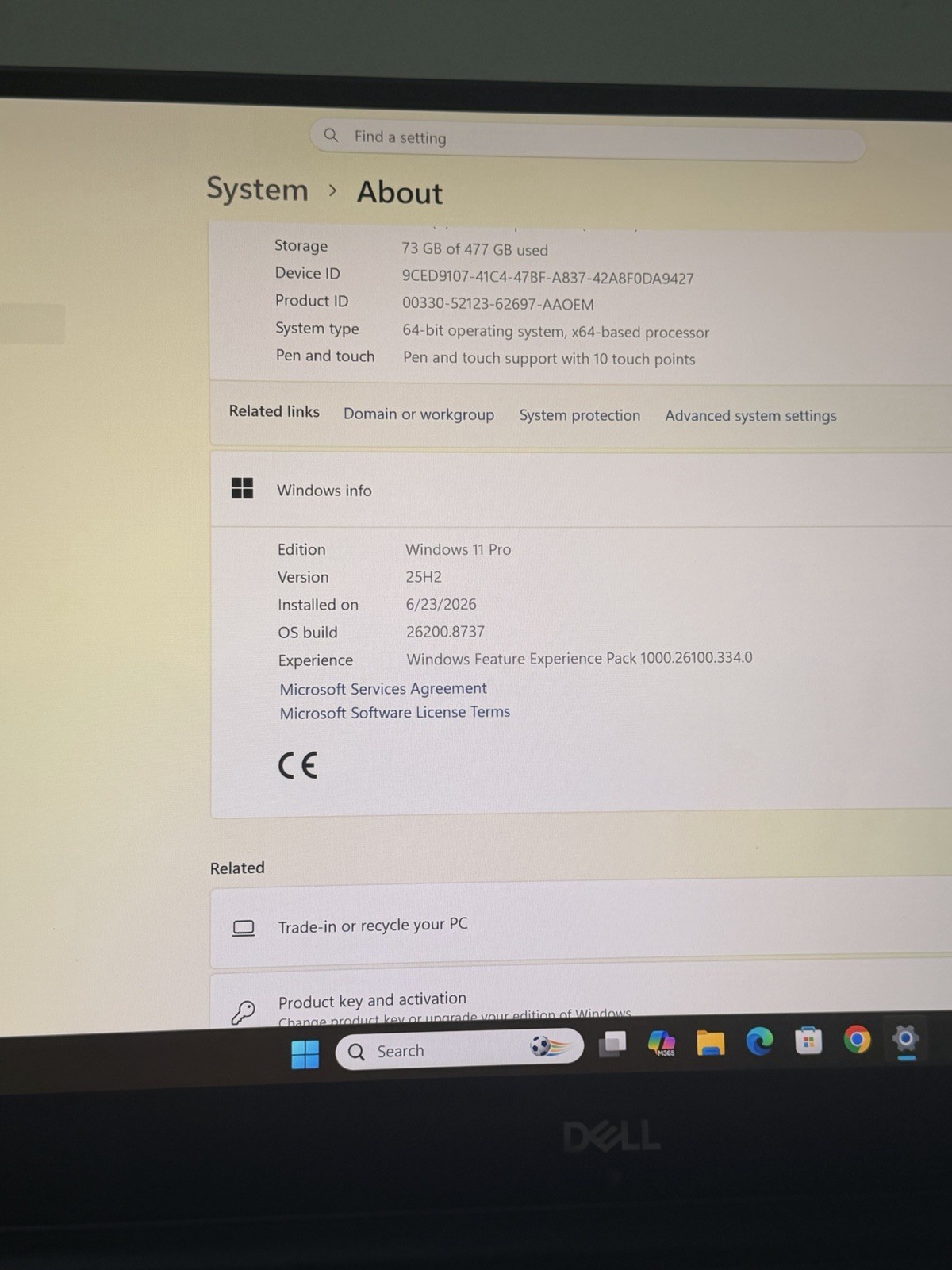Screen dimensions: 952x1270
Task: Click the 'Windows 11 Pro' edition value
Action: point(458,549)
